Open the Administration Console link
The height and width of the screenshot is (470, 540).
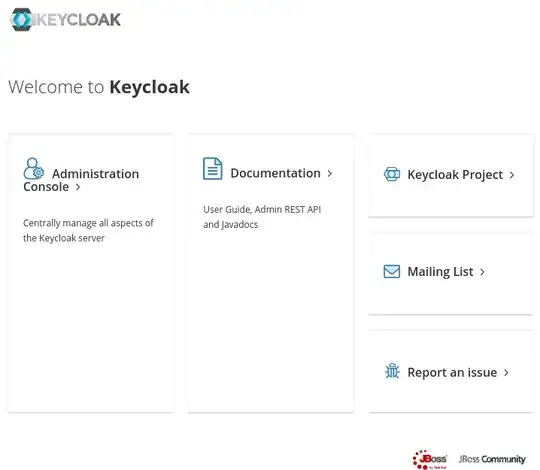pos(81,180)
